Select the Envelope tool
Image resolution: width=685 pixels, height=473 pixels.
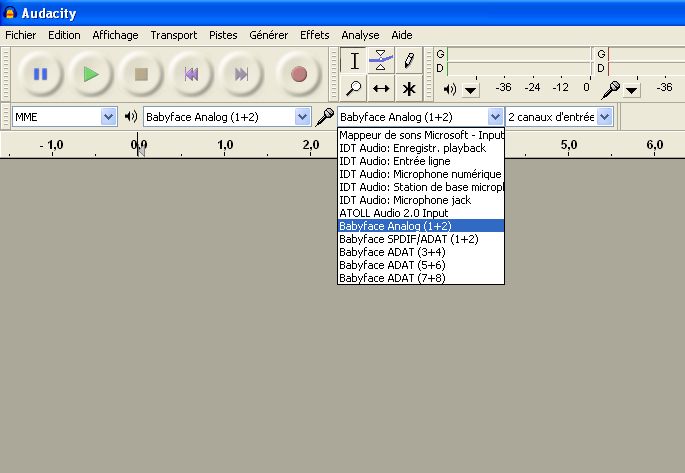[x=381, y=60]
